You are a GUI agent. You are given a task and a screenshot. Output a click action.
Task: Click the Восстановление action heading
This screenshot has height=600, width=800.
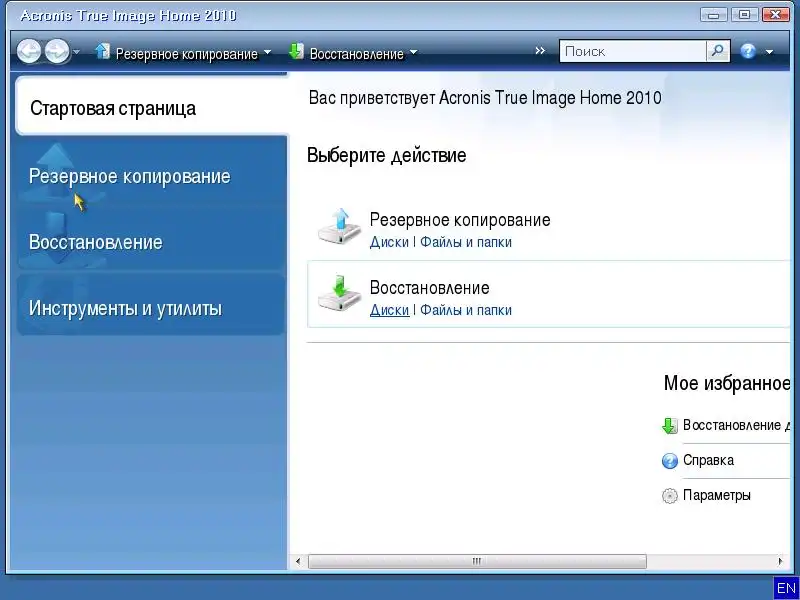430,288
